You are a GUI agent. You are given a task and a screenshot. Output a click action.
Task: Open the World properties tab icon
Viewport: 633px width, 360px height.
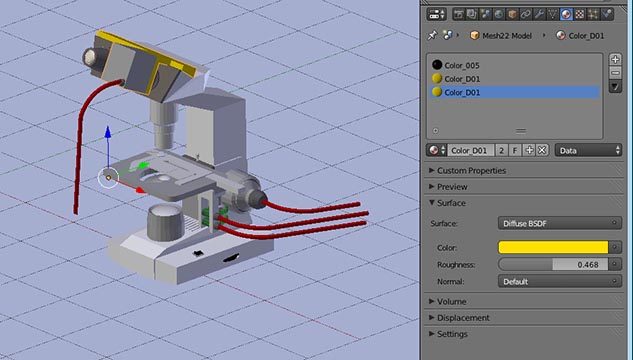[499, 15]
